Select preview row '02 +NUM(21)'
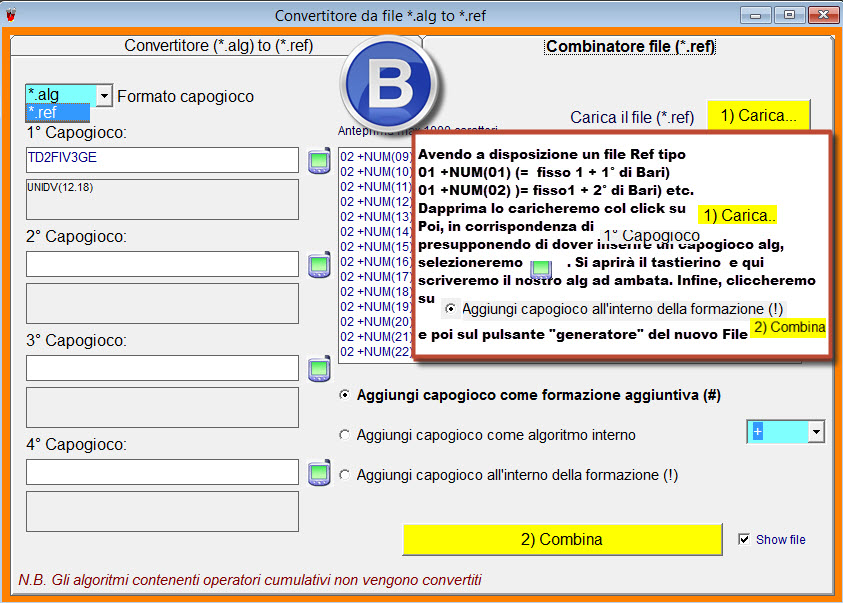The image size is (843, 603). coord(376,337)
